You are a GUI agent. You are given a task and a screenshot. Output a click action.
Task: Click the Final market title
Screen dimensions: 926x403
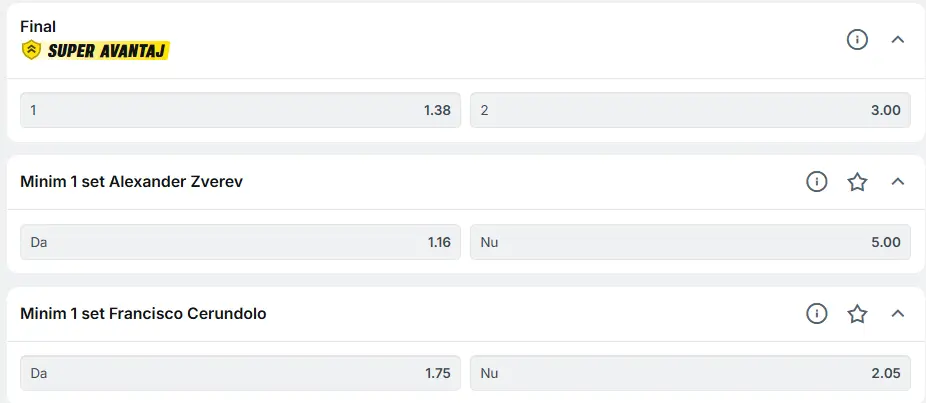click(x=38, y=27)
